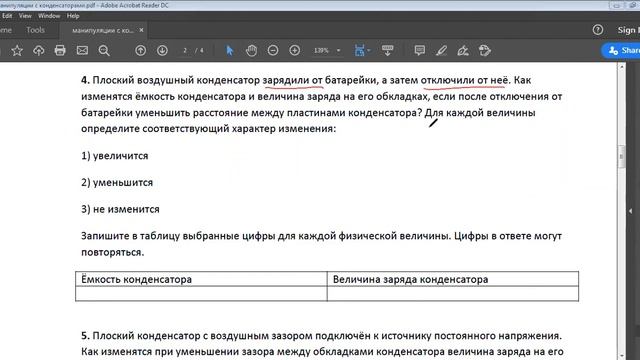
Task: Click the answer option "3) не изменится"
Action: [120, 209]
